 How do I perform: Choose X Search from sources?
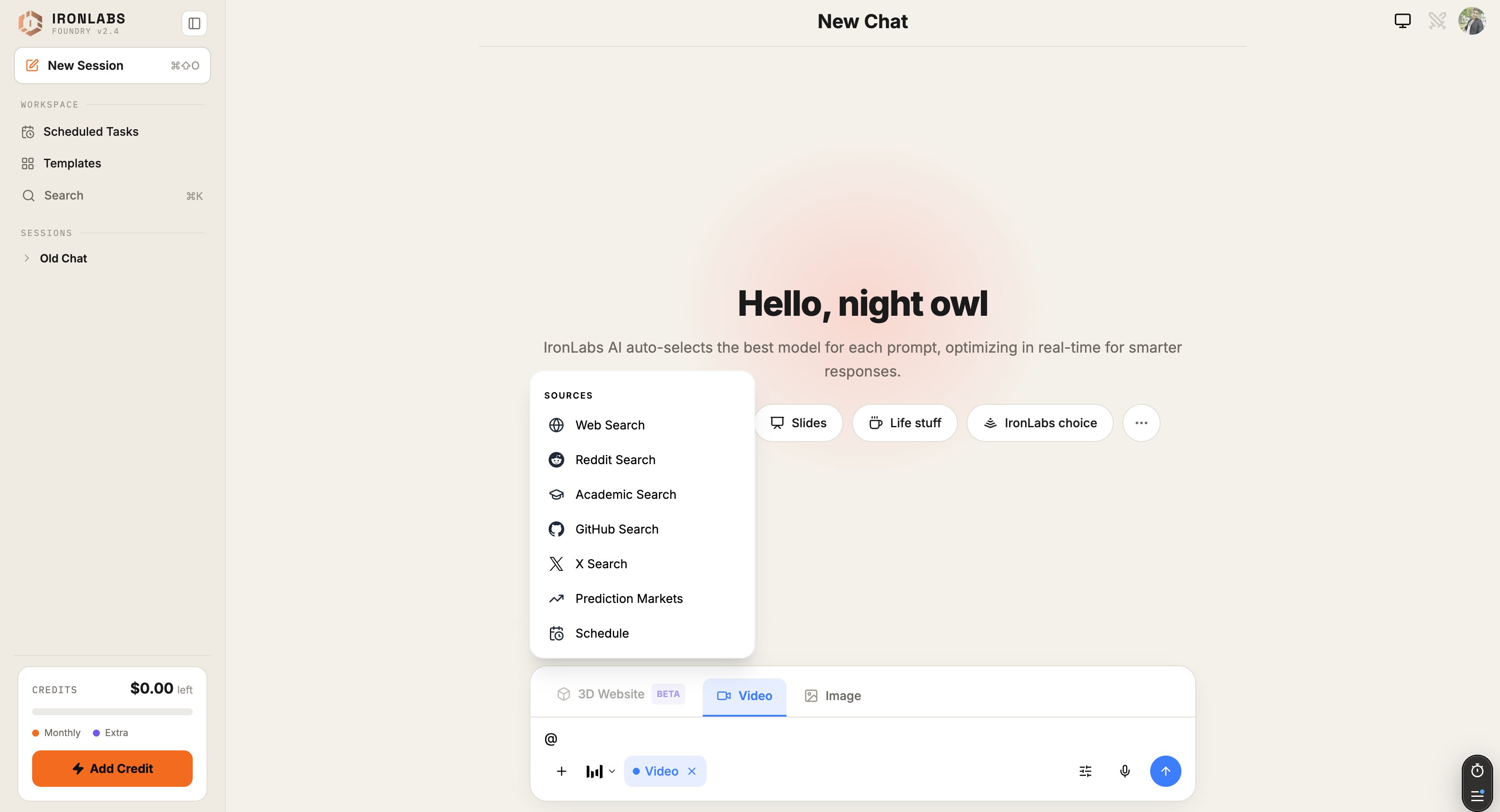pyautogui.click(x=642, y=564)
